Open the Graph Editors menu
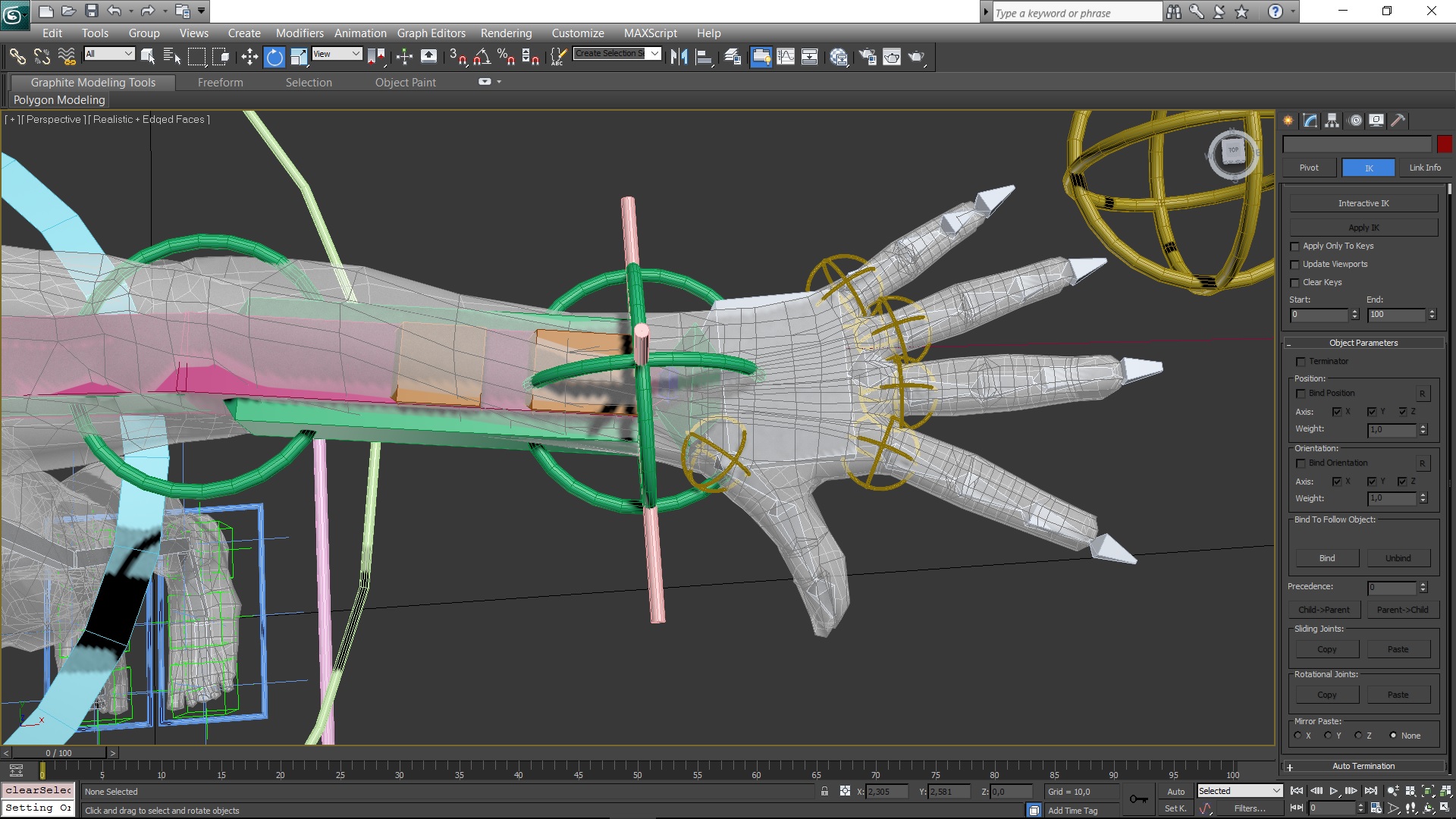 [x=431, y=33]
